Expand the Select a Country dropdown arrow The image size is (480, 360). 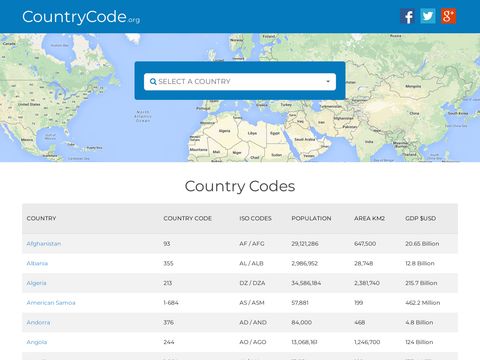tap(328, 82)
